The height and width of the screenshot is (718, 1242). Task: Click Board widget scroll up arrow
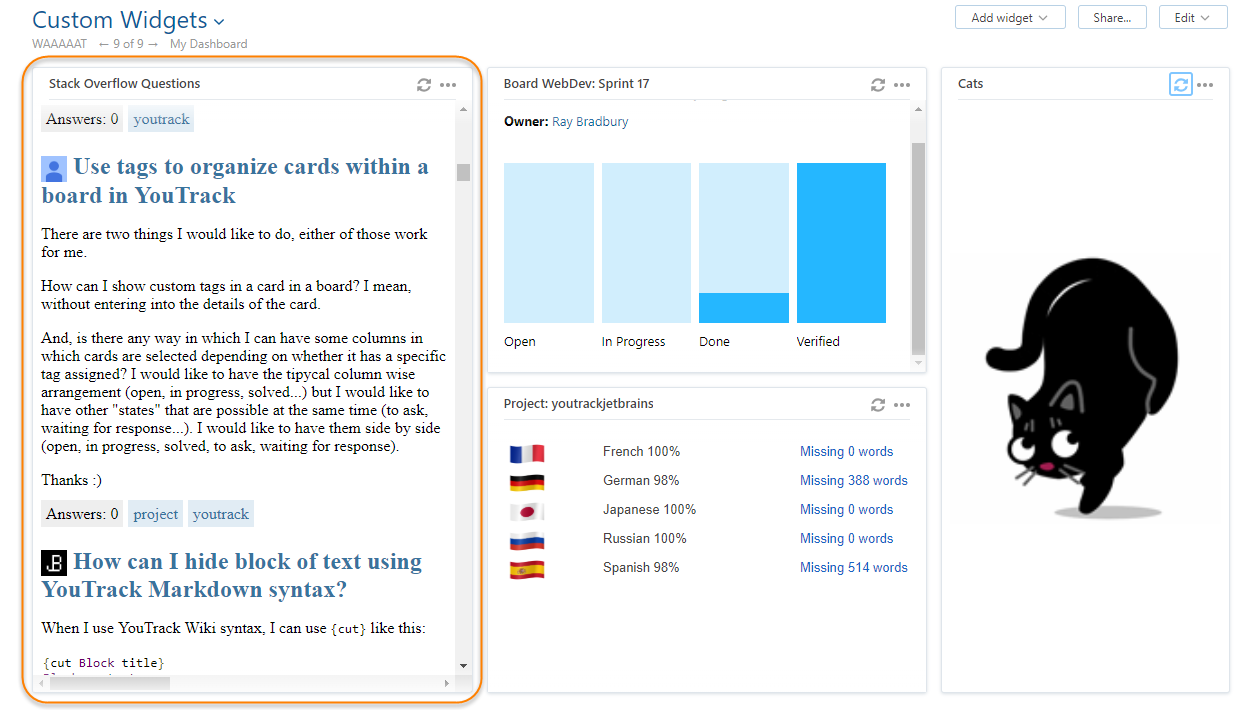pos(919,109)
